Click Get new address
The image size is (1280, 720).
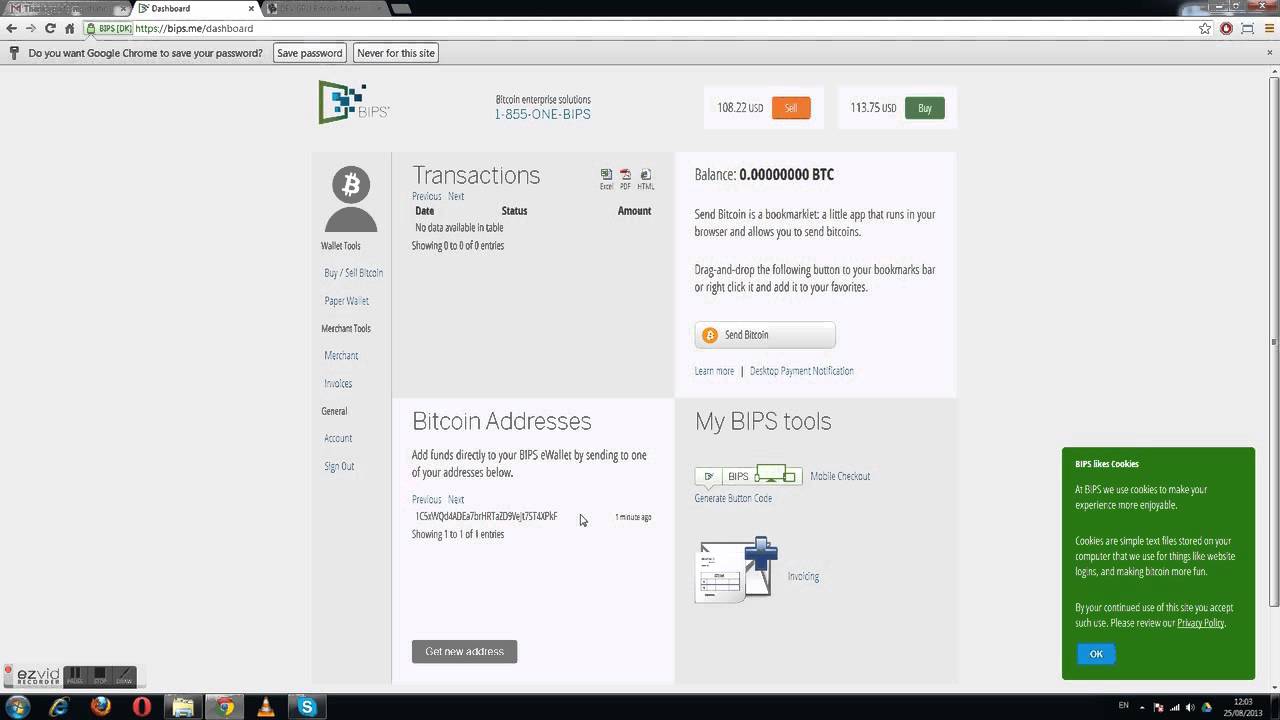coord(464,651)
